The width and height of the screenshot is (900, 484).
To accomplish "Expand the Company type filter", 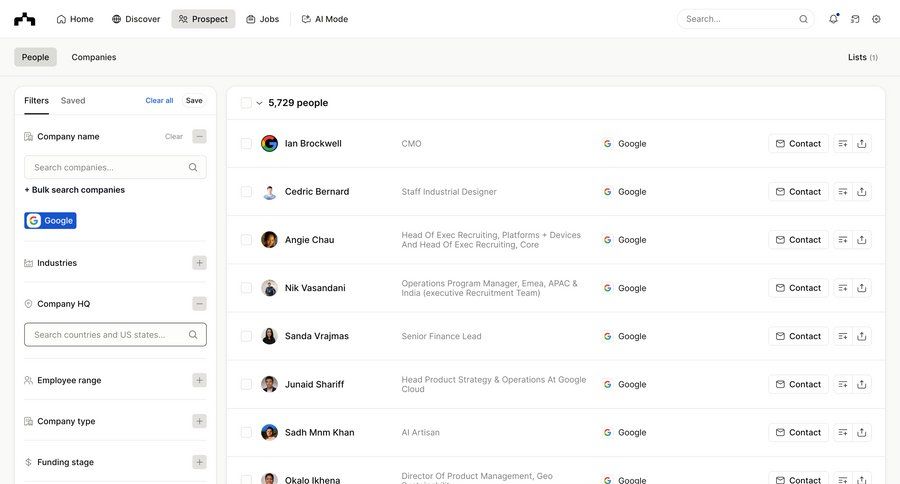I will pyautogui.click(x=199, y=421).
